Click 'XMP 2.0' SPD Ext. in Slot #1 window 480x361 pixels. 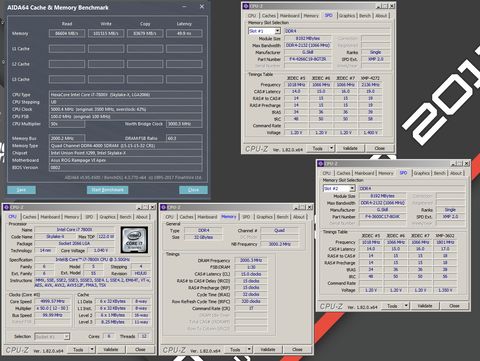click(x=375, y=59)
